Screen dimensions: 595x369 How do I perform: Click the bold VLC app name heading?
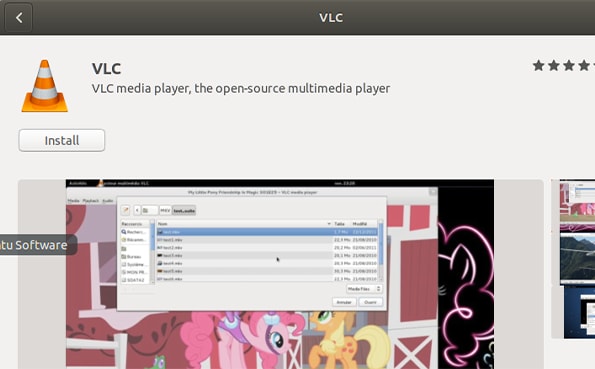click(x=107, y=69)
